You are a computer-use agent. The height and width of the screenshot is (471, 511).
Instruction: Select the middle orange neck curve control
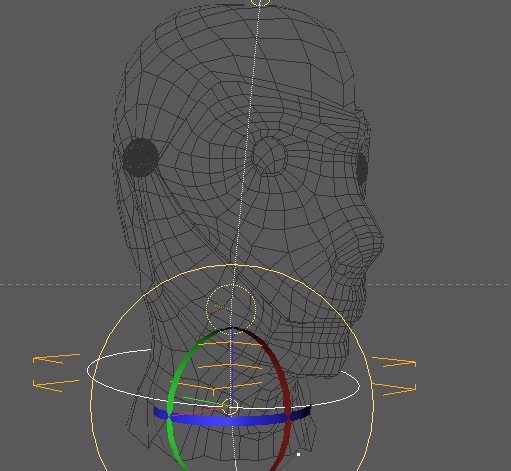point(230,367)
